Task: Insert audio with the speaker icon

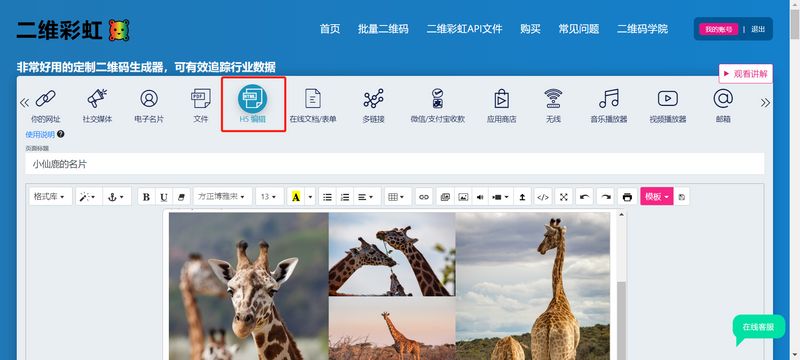Action: [480, 196]
